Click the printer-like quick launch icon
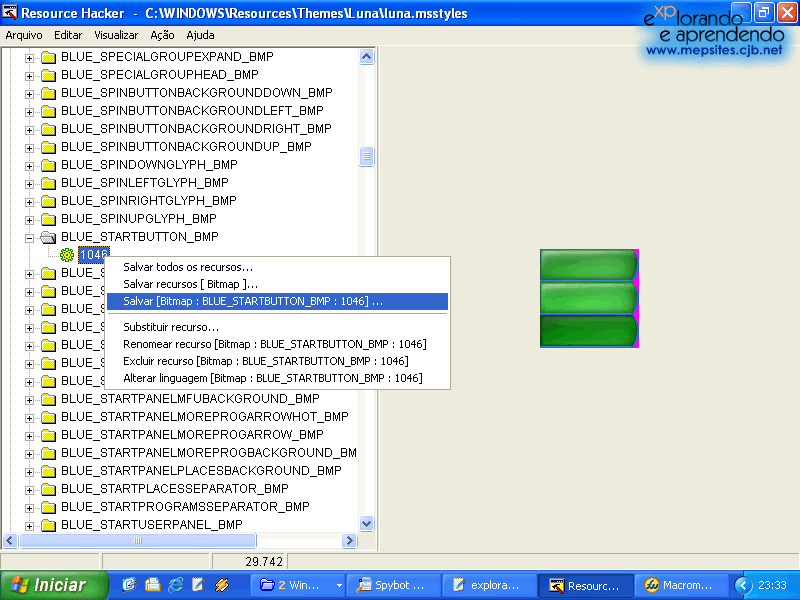The image size is (800, 600). click(x=152, y=585)
